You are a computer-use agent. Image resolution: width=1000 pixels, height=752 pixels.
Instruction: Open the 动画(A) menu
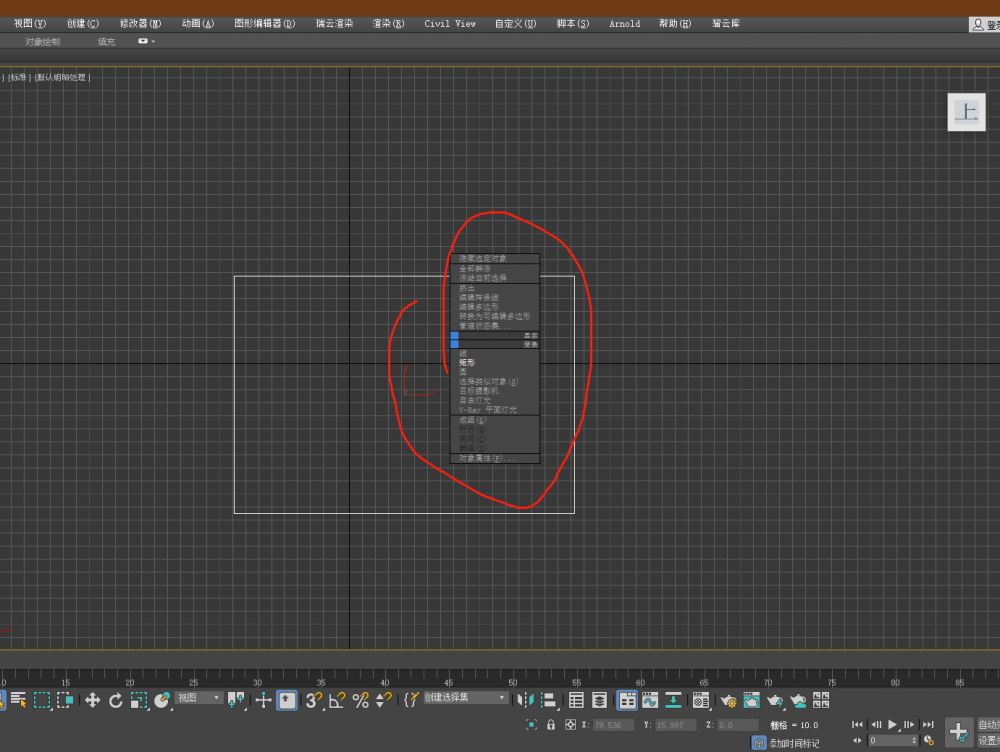(x=198, y=24)
